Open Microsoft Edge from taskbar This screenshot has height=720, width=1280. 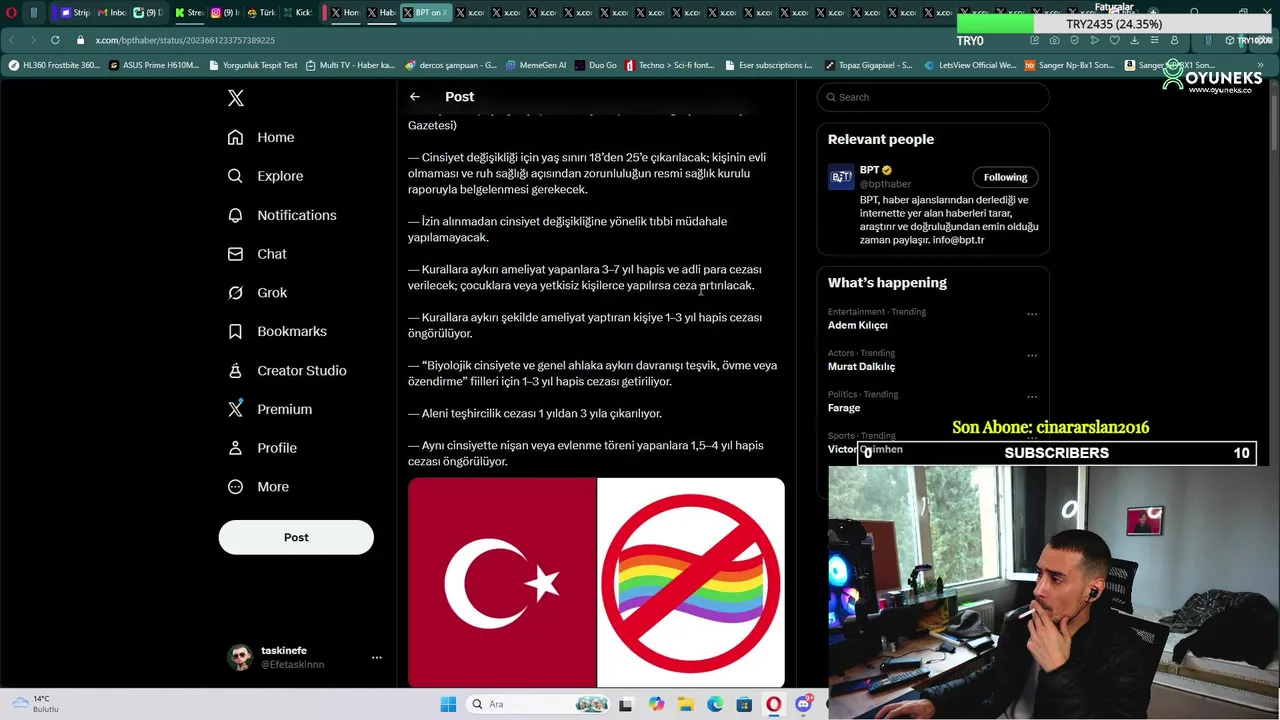point(715,704)
